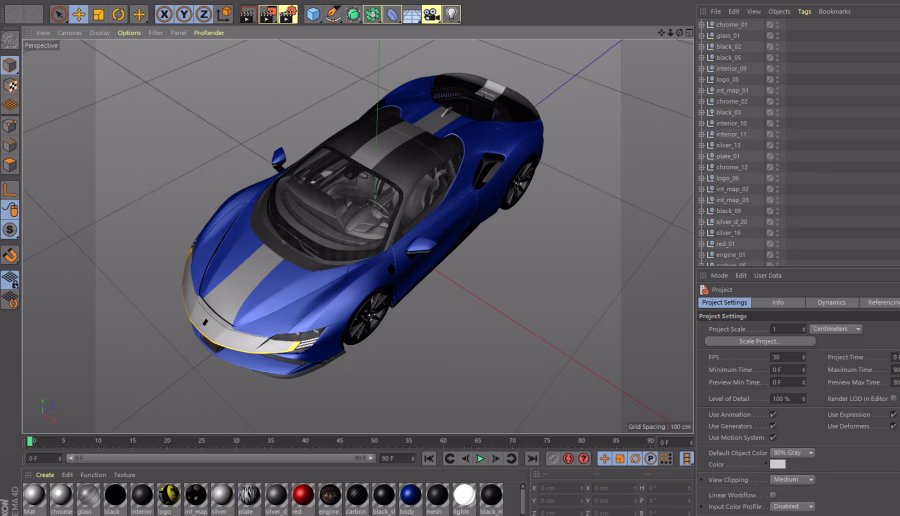Add a Floor environment object
900x516 pixels.
412,14
